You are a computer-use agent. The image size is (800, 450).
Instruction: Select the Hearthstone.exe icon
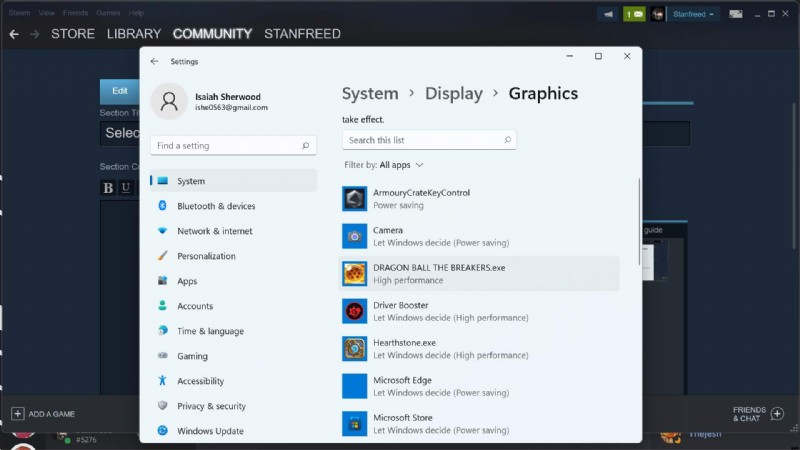[354, 348]
